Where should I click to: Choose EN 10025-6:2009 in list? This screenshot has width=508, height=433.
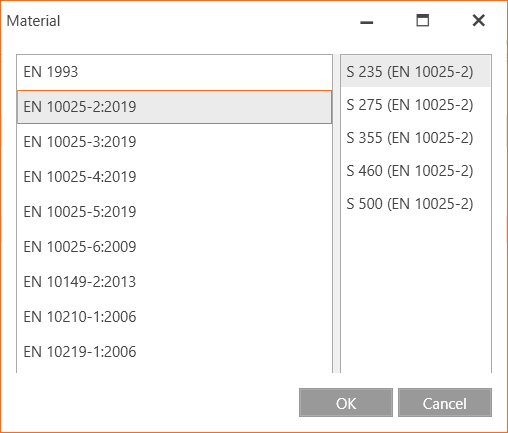[x=174, y=247]
